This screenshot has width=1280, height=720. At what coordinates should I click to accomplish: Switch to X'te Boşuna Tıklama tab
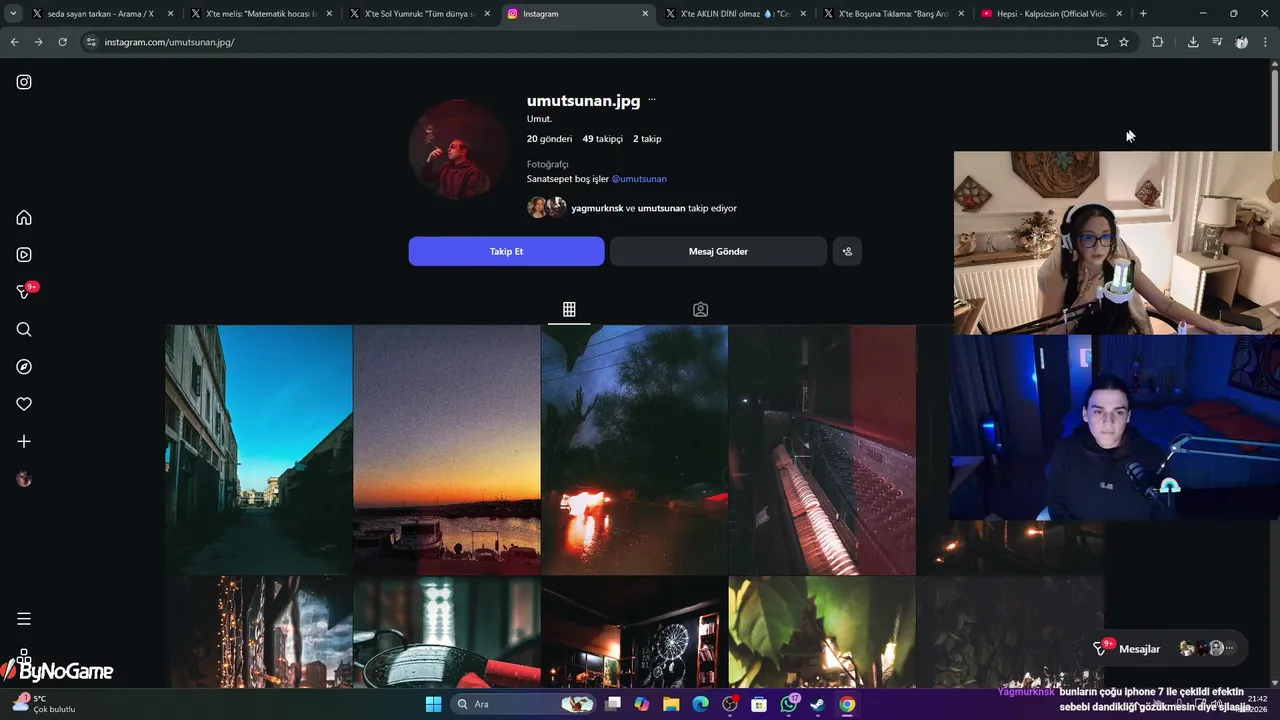point(893,14)
